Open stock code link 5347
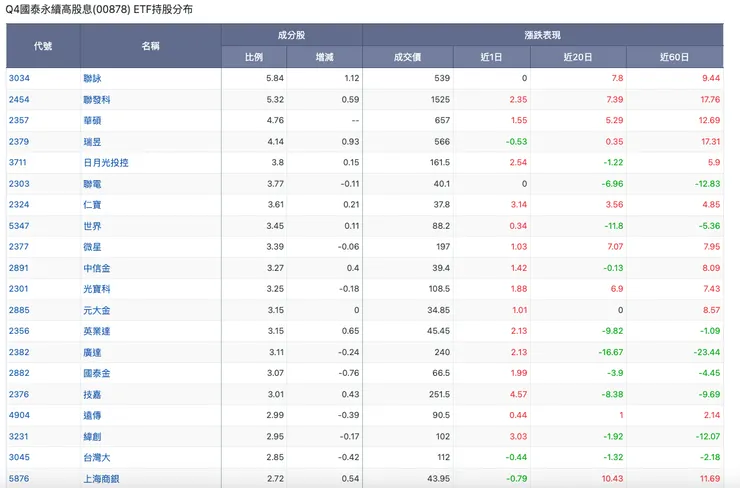The height and width of the screenshot is (488, 740). 19,226
